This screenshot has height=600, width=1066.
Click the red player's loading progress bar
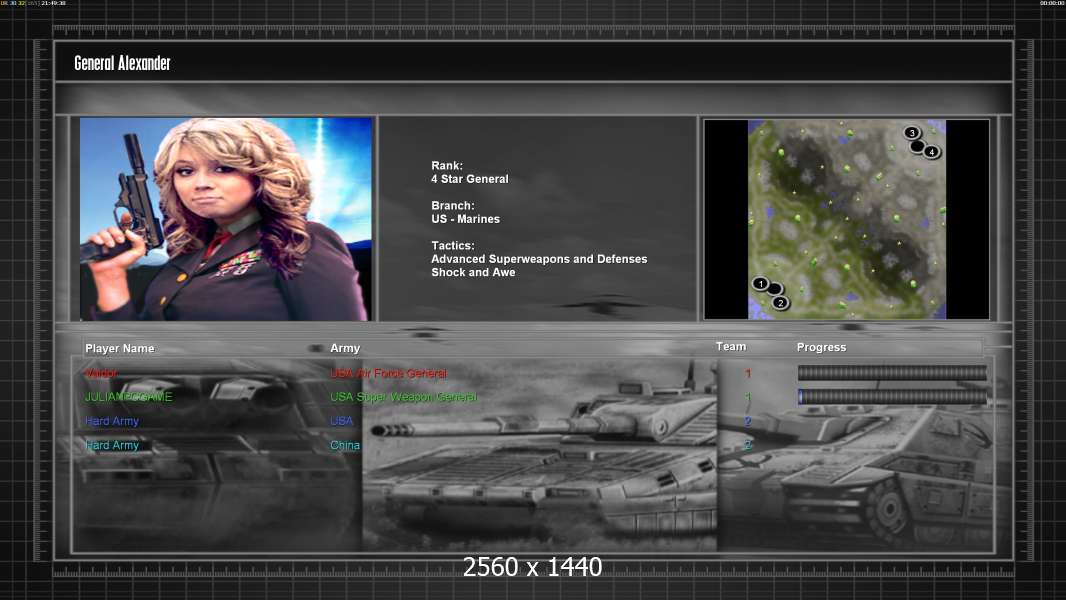click(x=892, y=372)
